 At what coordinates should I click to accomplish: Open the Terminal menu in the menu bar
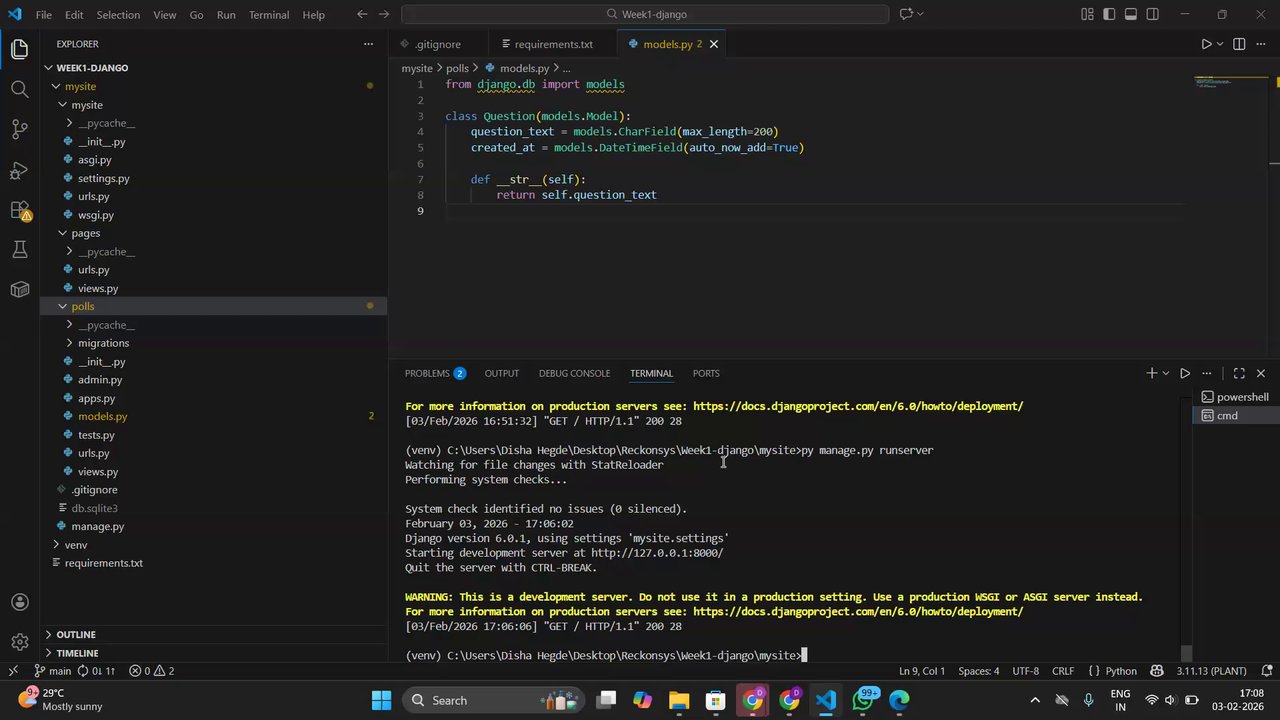[269, 15]
